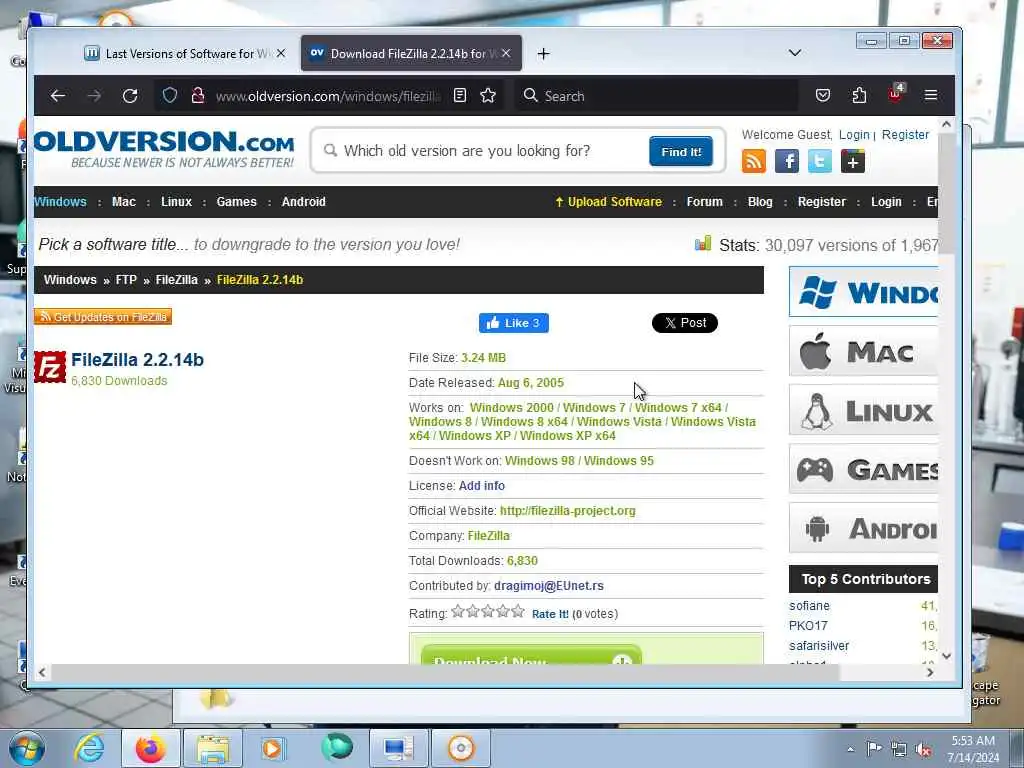1024x768 pixels.
Task: Click the Facebook Like button
Action: click(x=514, y=323)
